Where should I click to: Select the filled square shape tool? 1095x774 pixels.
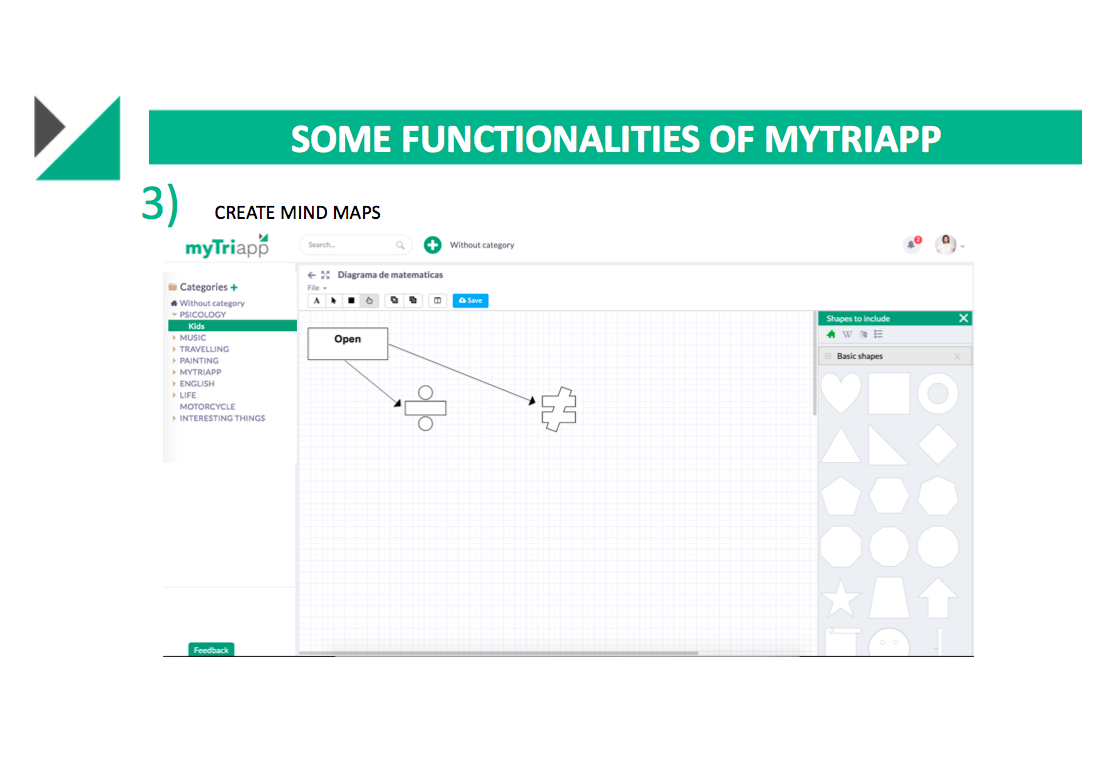coord(351,300)
